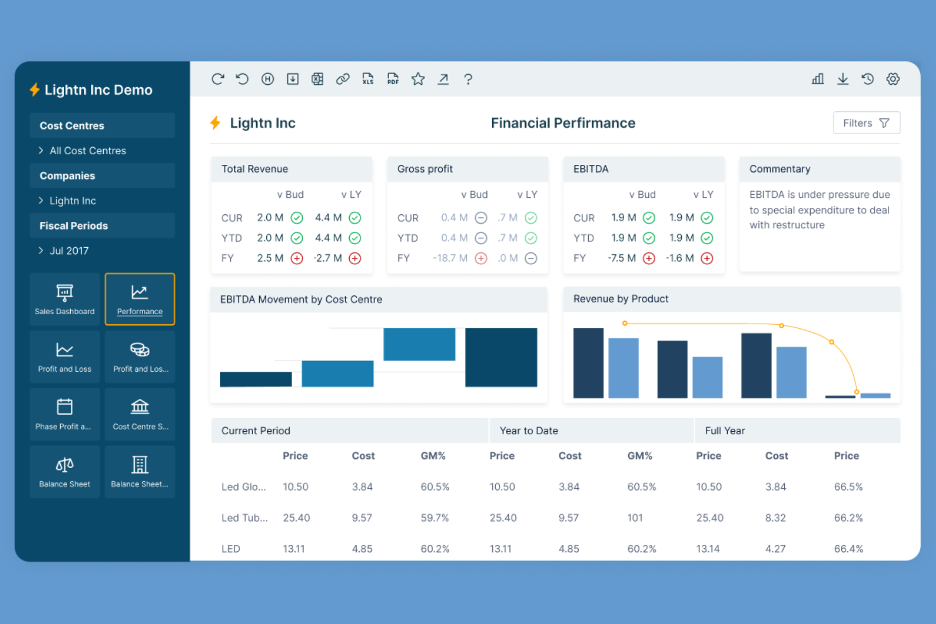Select the Balance Sheet dashboard
Viewport: 936px width, 624px height.
64,470
